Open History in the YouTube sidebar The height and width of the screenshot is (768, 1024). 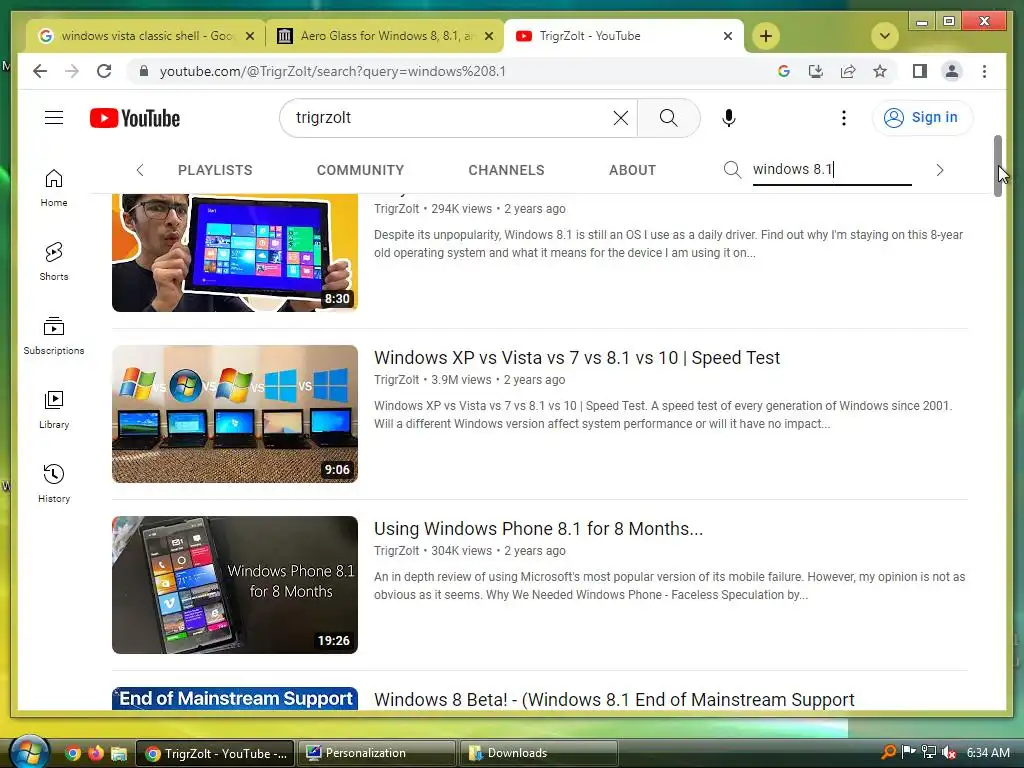(x=54, y=483)
